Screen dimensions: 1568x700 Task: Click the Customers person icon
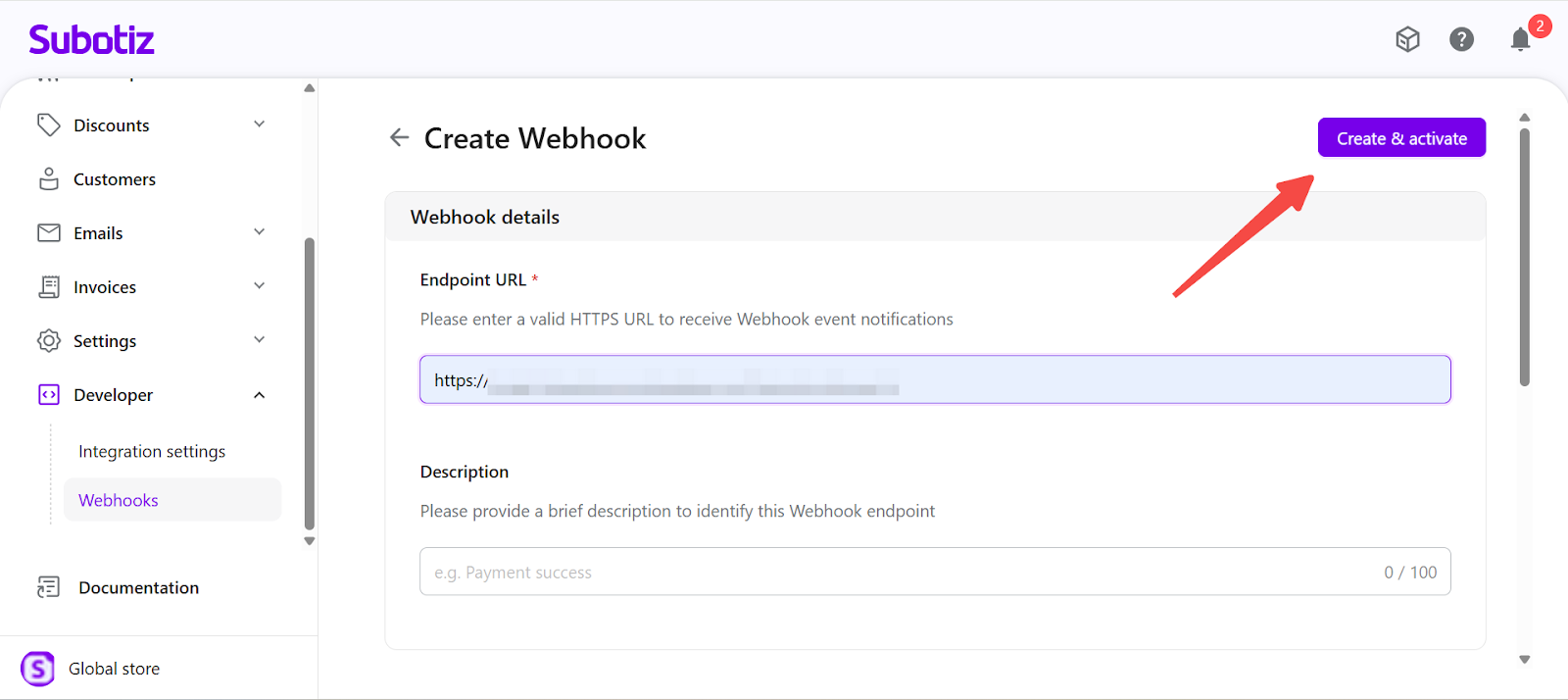[48, 178]
